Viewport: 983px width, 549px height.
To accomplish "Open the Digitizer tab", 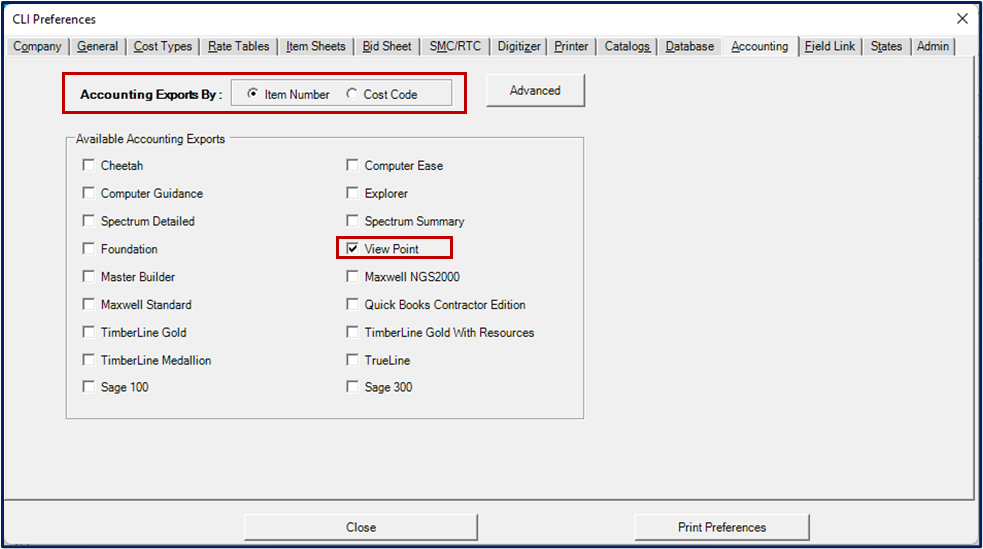I will (519, 46).
